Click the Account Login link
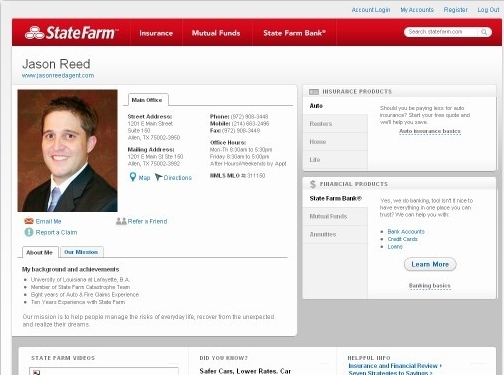Image resolution: width=504 pixels, height=375 pixels. click(371, 10)
